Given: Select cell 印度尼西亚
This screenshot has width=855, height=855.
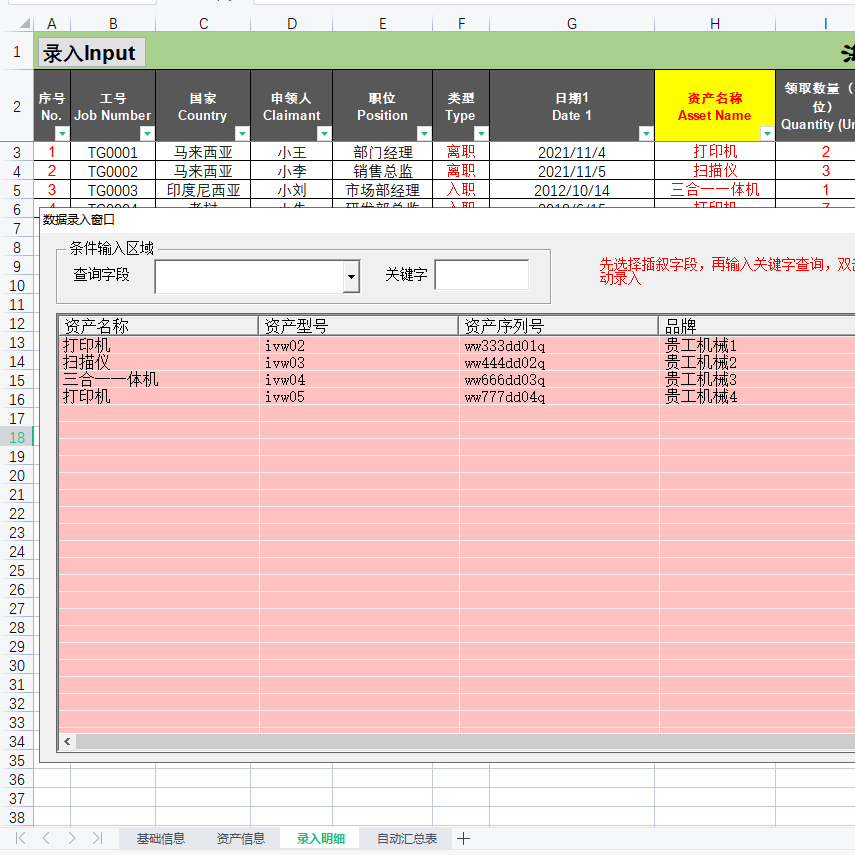Looking at the screenshot, I should (x=203, y=190).
